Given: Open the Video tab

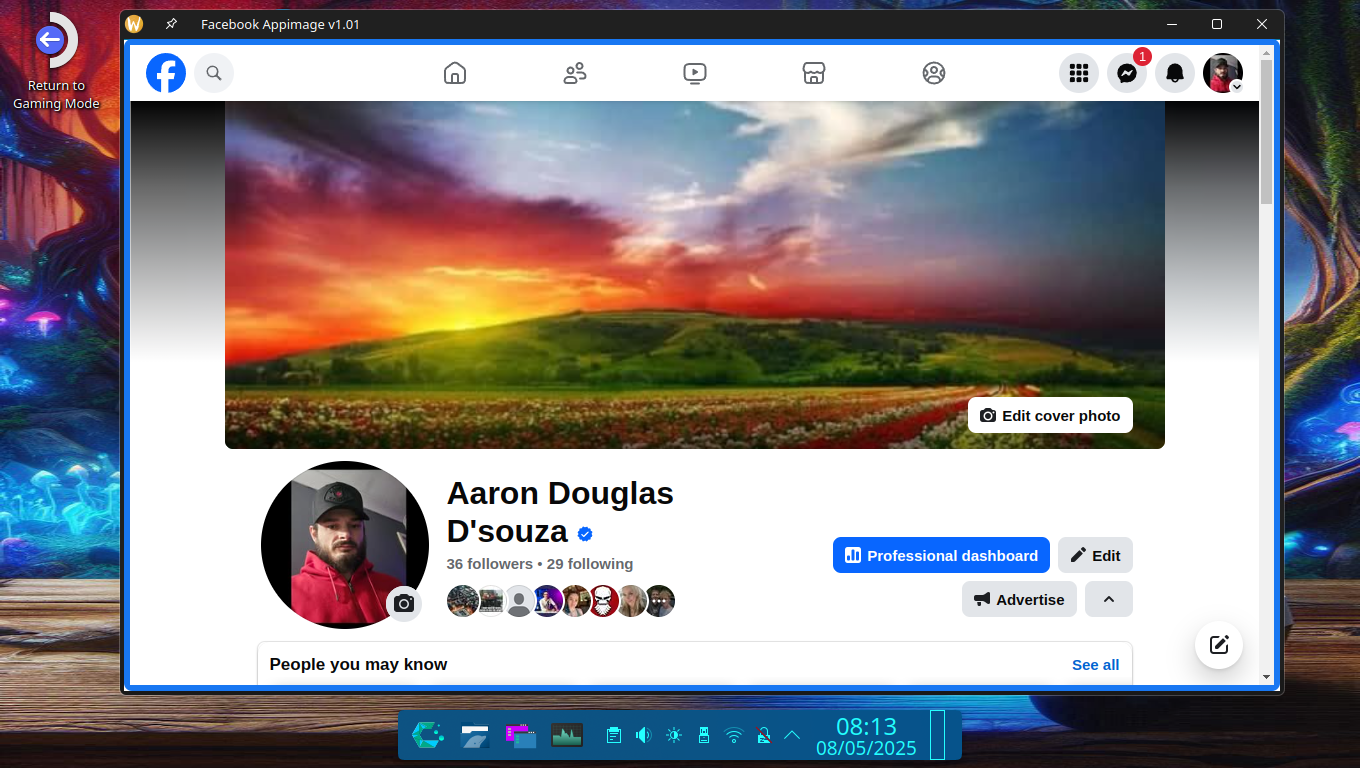Looking at the screenshot, I should point(695,73).
